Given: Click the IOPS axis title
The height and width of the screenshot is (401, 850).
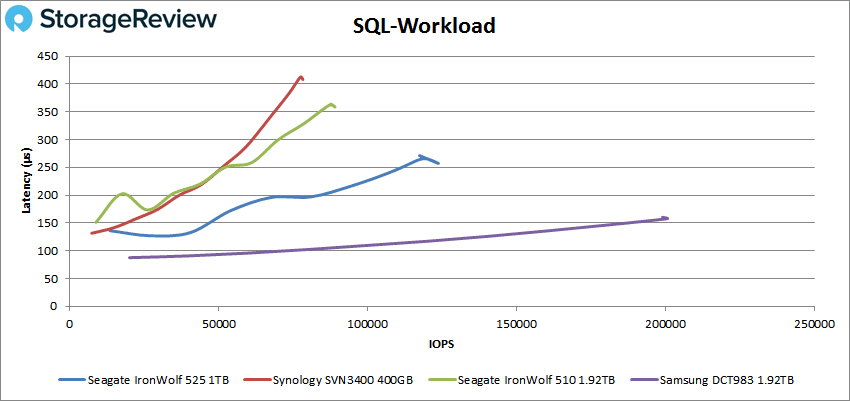Looking at the screenshot, I should coord(442,344).
